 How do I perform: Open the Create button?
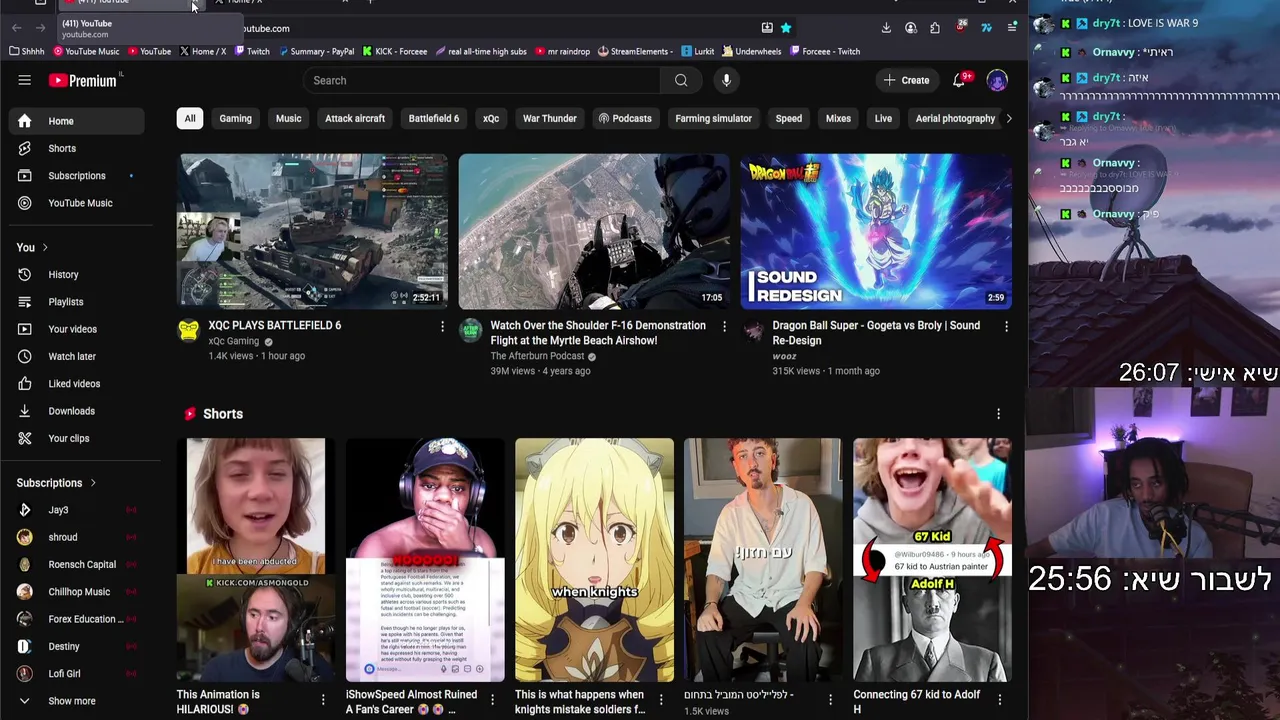[906, 80]
